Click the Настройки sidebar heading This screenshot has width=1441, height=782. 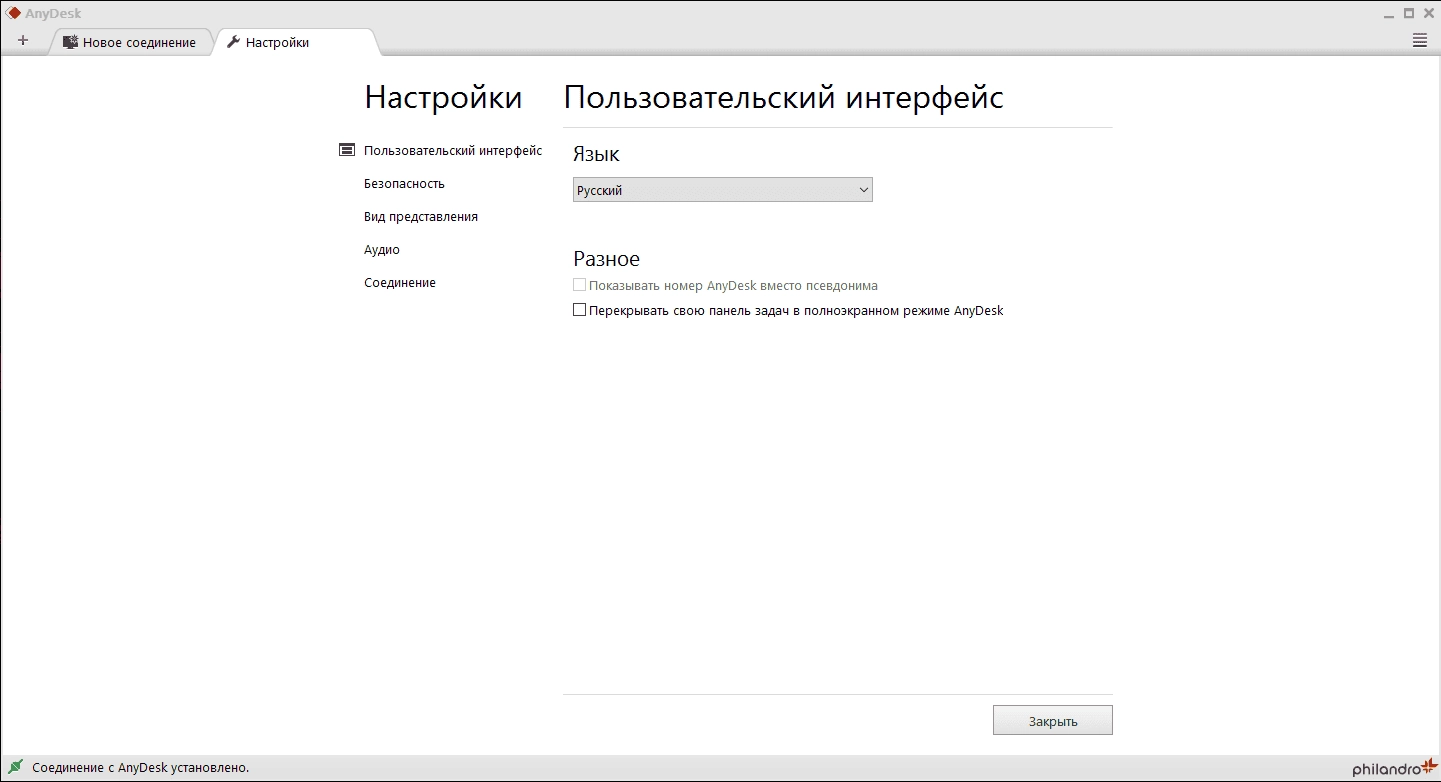click(x=443, y=98)
